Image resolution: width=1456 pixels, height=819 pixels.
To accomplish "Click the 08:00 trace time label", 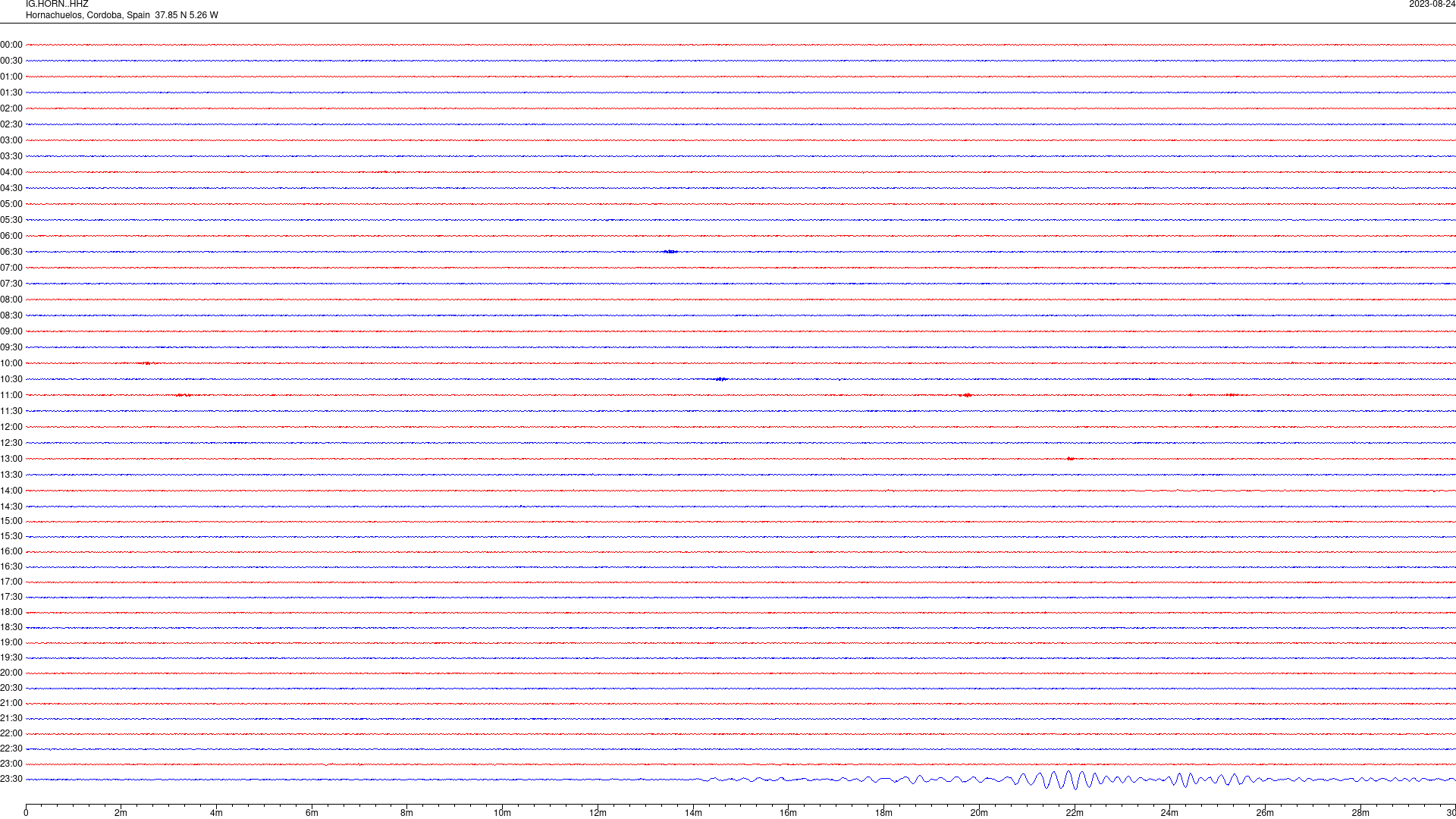I will pos(11,300).
